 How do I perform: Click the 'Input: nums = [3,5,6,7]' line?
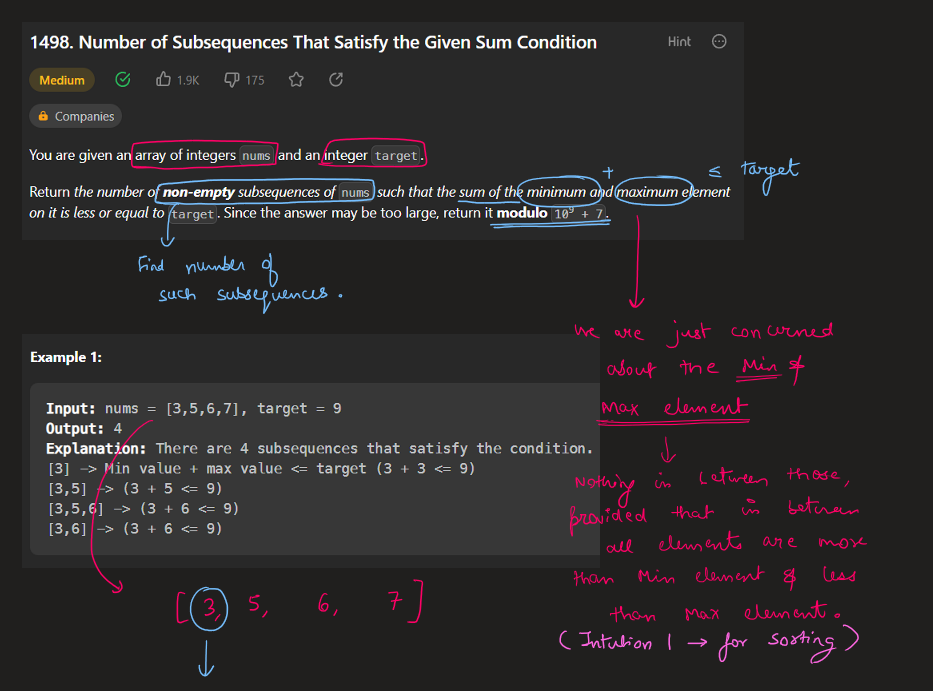(x=193, y=408)
